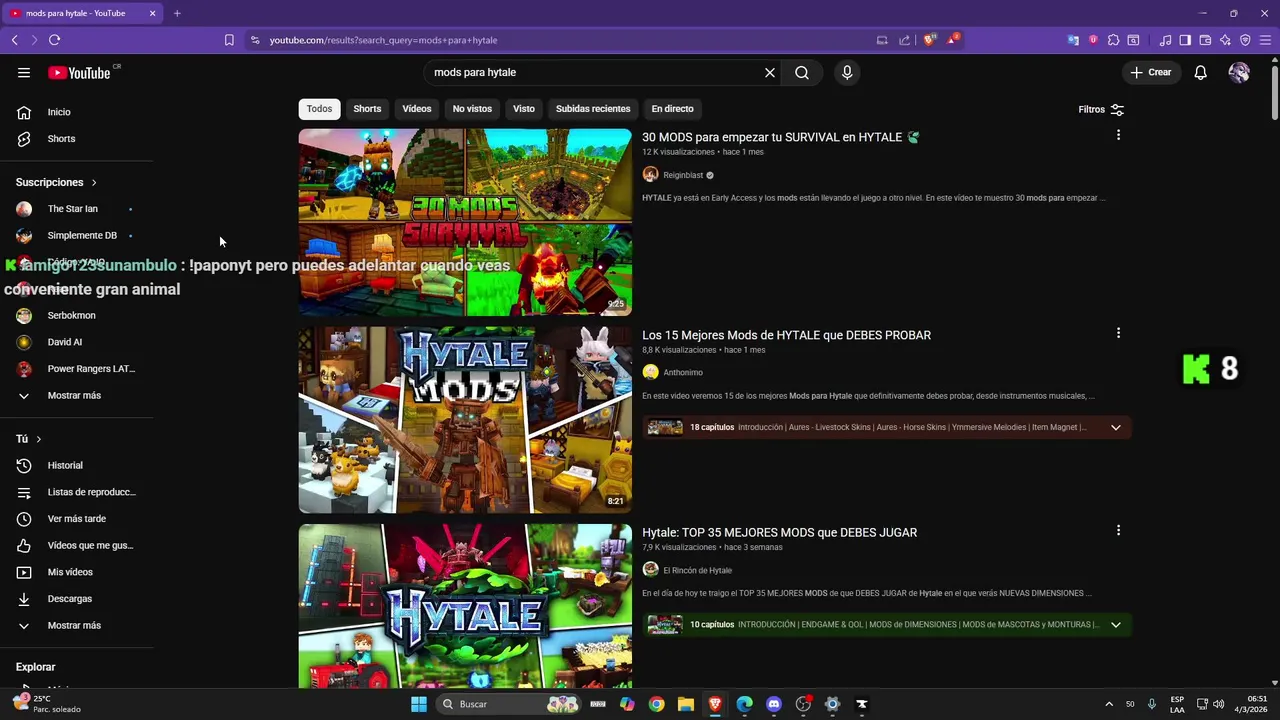Open options menu for TOP 35 video

tap(1118, 530)
